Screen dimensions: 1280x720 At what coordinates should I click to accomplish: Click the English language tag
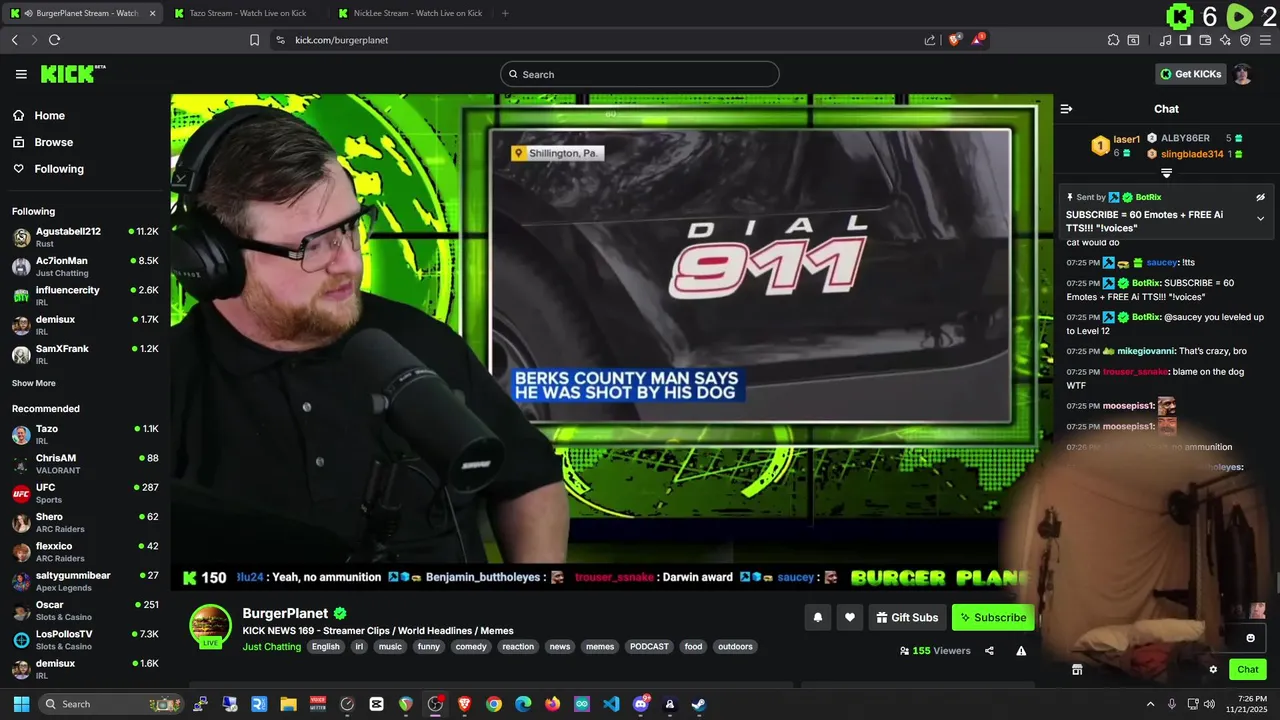coord(325,647)
